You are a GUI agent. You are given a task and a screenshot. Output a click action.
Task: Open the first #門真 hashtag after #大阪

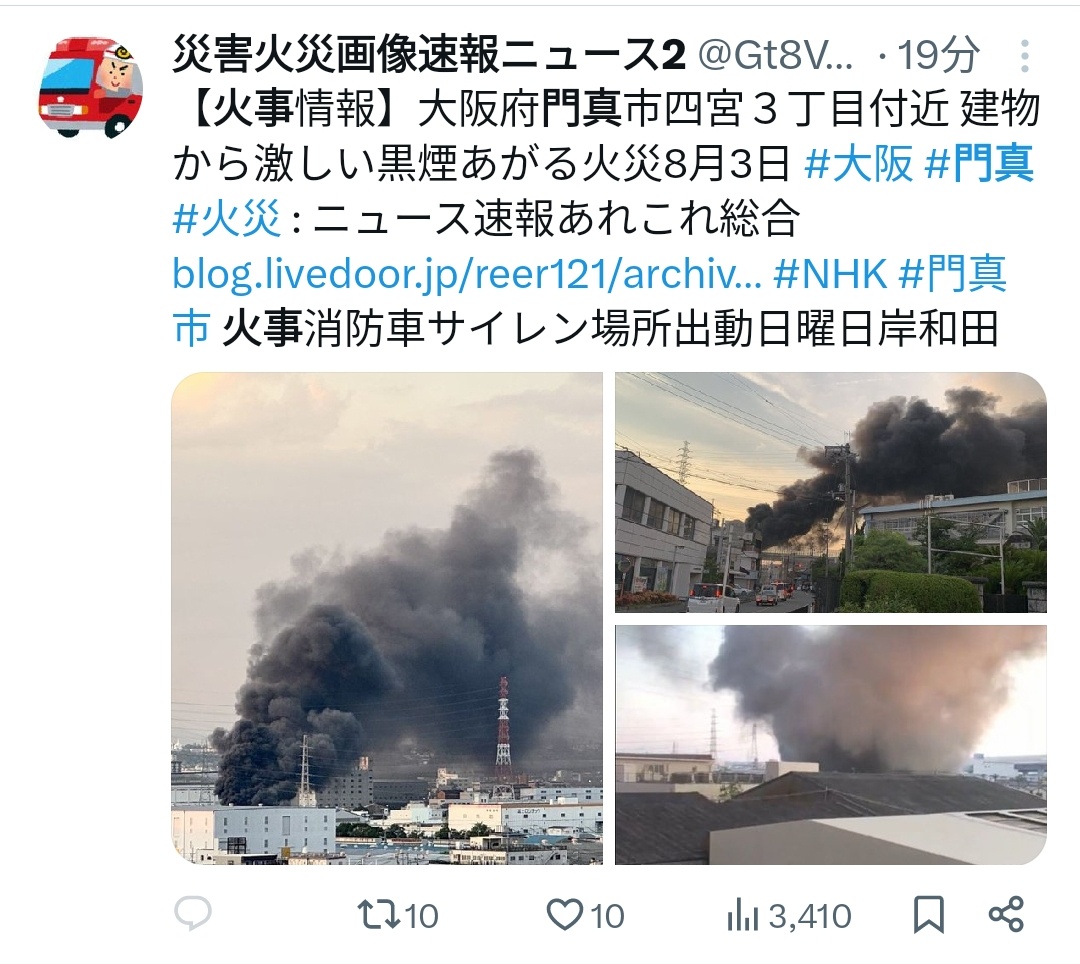coord(979,164)
